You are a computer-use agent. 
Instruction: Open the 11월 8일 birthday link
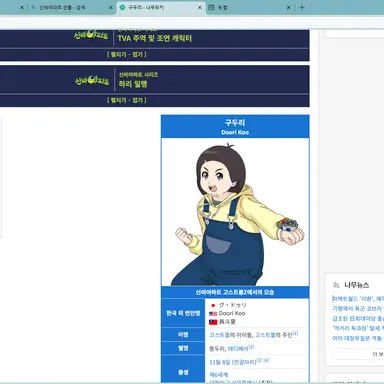tap(219, 362)
